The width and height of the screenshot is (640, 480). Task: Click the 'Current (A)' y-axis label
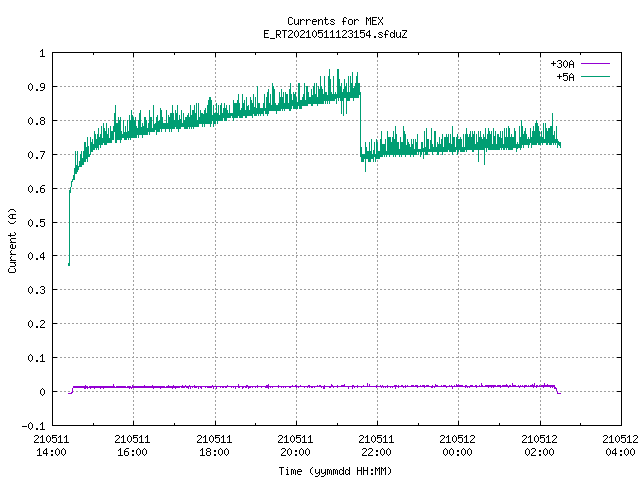tap(12, 240)
